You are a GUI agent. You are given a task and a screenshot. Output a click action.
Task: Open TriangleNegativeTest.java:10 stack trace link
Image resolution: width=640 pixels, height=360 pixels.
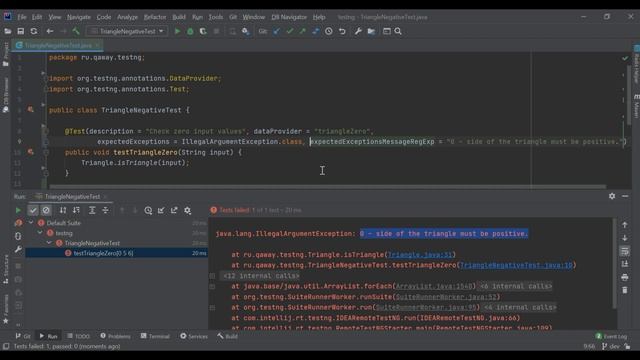click(516, 265)
